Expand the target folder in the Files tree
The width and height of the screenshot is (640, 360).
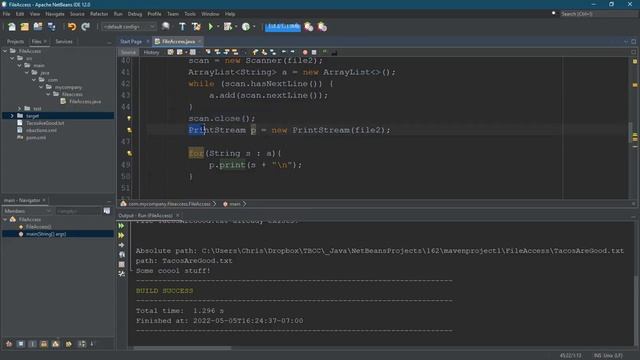click(x=12, y=116)
